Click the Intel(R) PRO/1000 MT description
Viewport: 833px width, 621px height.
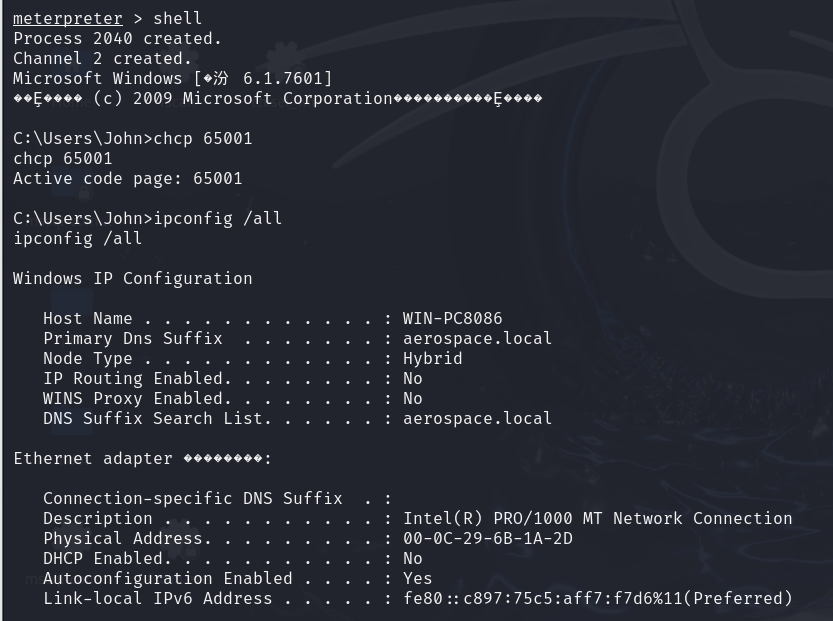[x=598, y=518]
